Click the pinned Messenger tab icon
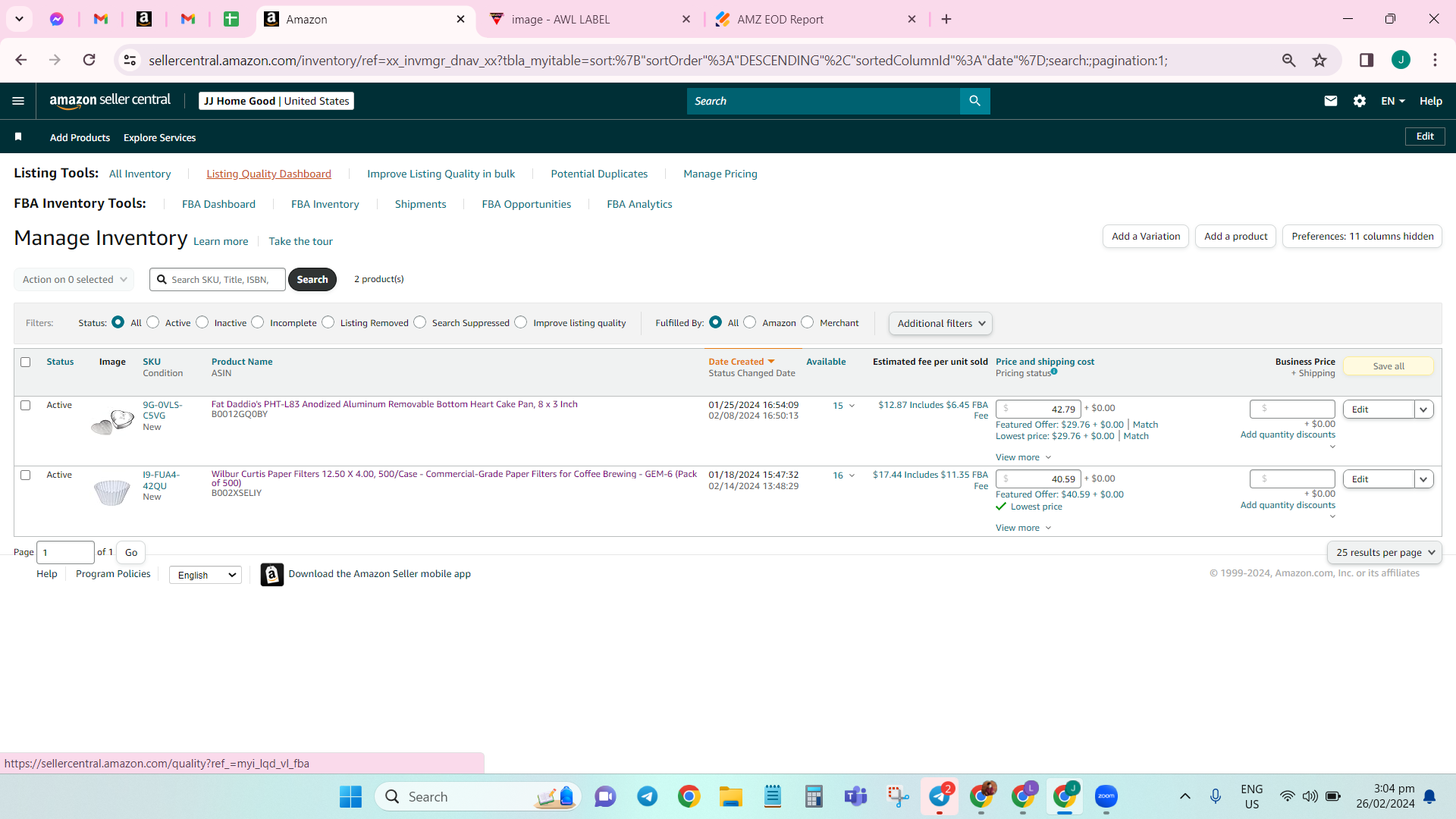The image size is (1456, 819). coord(57,19)
